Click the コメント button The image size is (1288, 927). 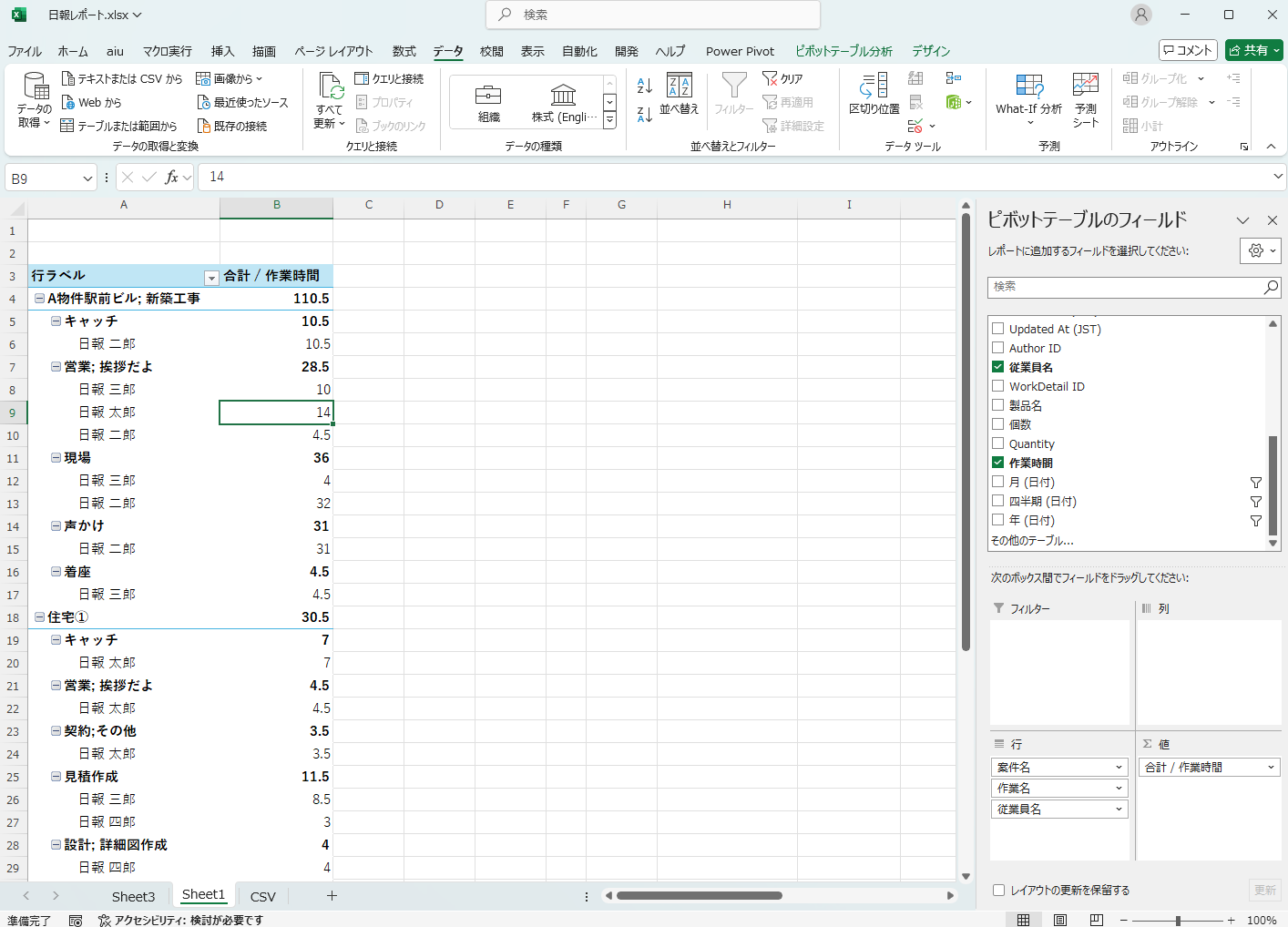(1188, 50)
